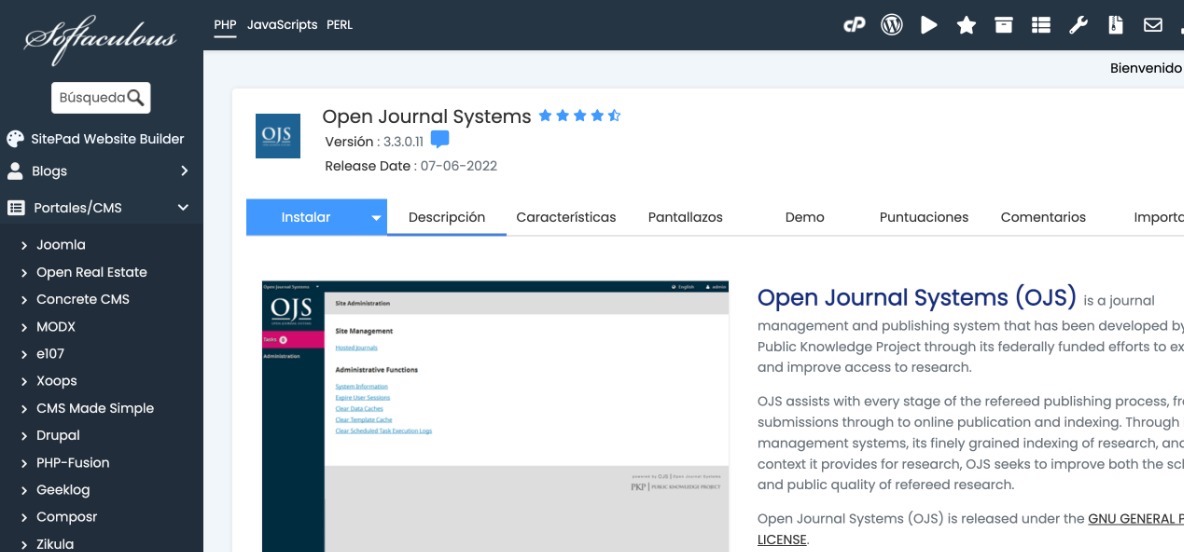
Task: Click the blue comment bubble beside version
Action: click(440, 140)
